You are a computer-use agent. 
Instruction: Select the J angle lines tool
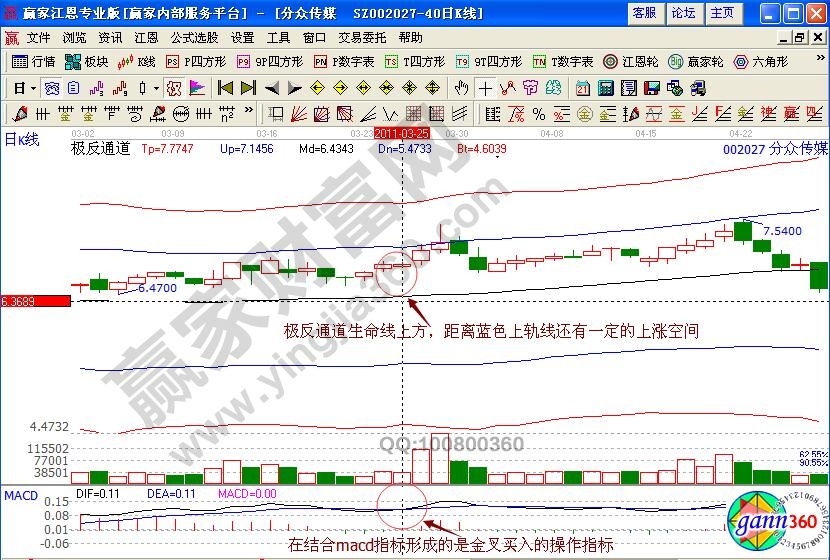click(x=700, y=114)
